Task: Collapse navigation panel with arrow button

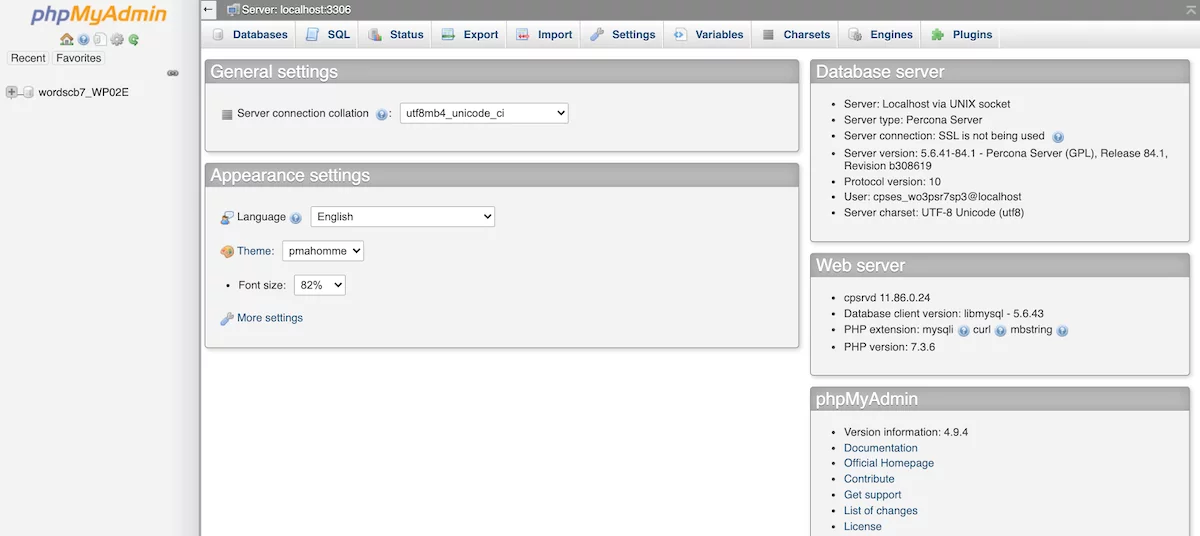Action: [x=208, y=9]
